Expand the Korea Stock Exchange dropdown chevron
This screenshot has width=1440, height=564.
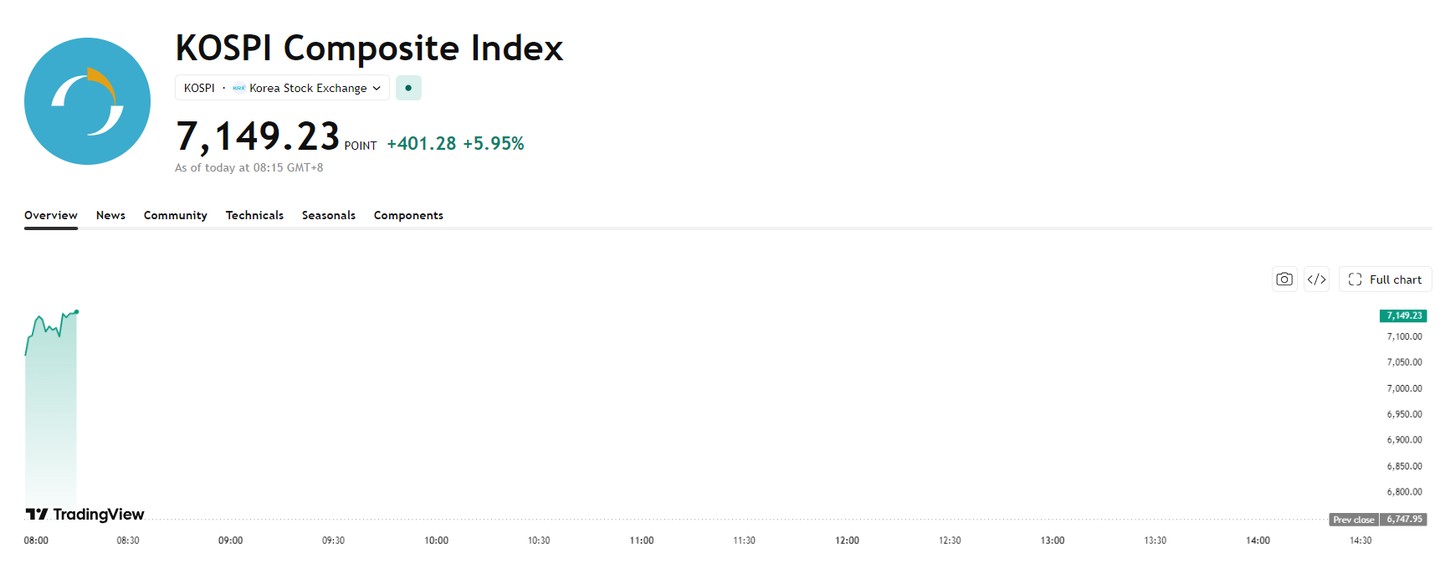pos(377,88)
